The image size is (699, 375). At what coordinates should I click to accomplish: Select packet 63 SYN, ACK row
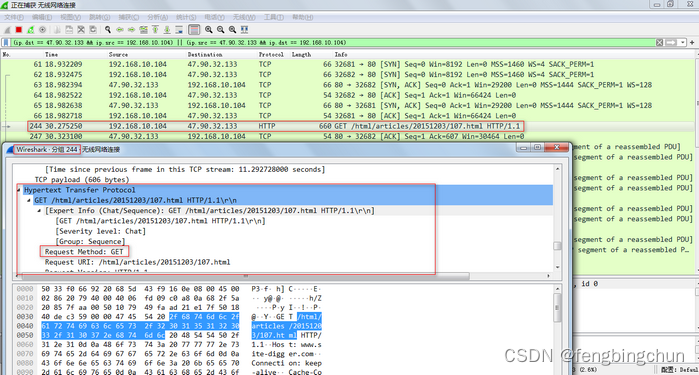tap(348, 85)
